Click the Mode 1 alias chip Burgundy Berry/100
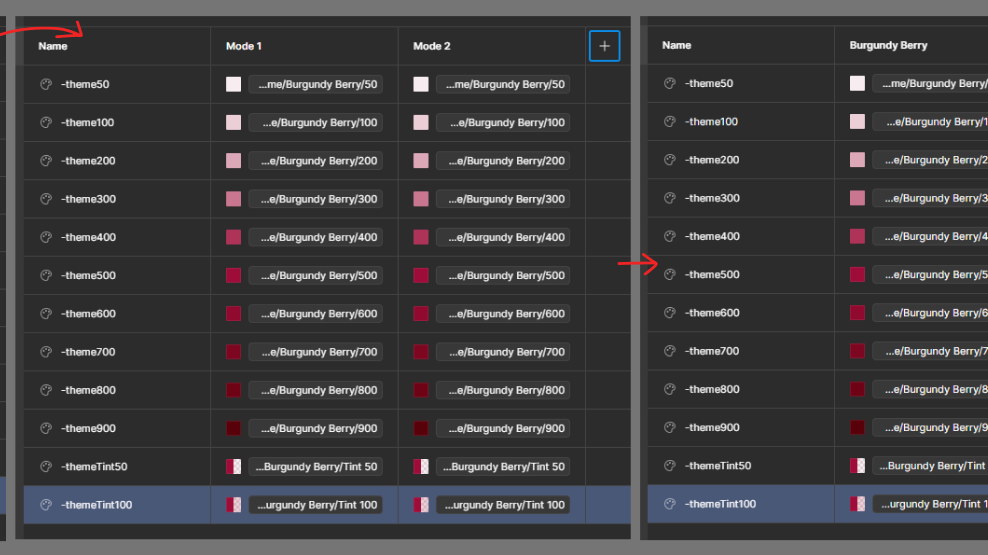Image resolution: width=988 pixels, height=555 pixels. click(x=316, y=122)
